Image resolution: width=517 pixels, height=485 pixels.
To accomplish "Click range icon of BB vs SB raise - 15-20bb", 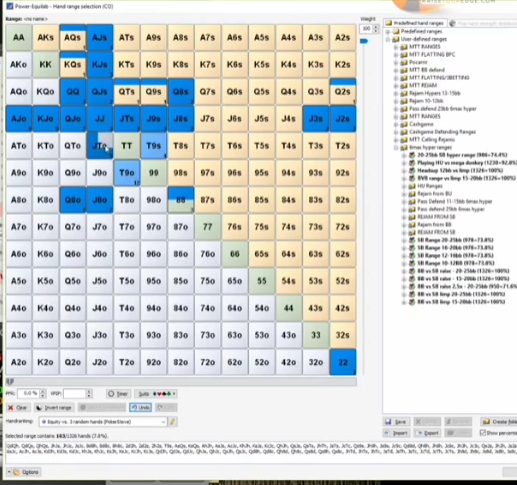I will click(412, 279).
